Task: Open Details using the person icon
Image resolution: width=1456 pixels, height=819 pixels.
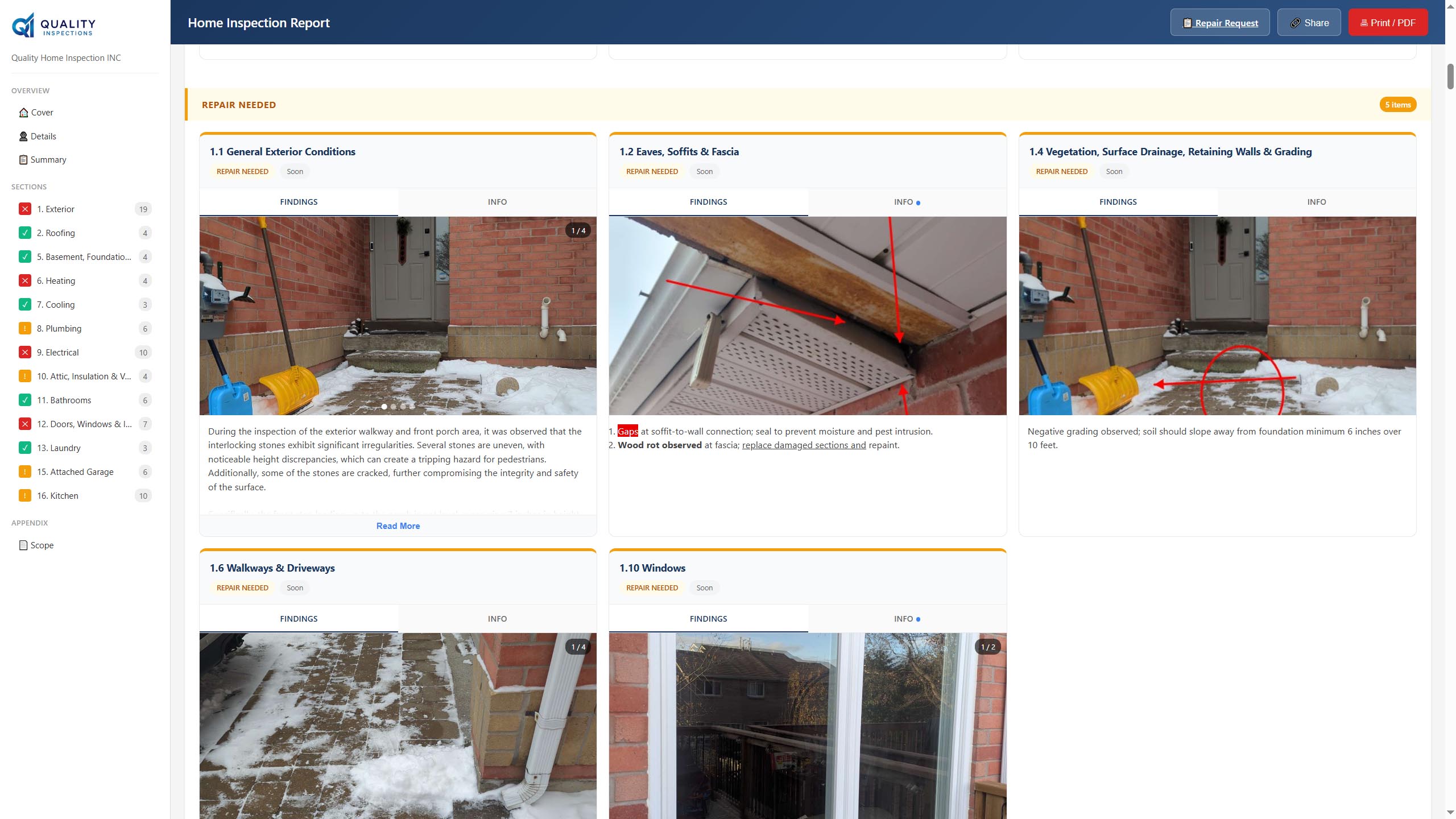Action: point(23,136)
